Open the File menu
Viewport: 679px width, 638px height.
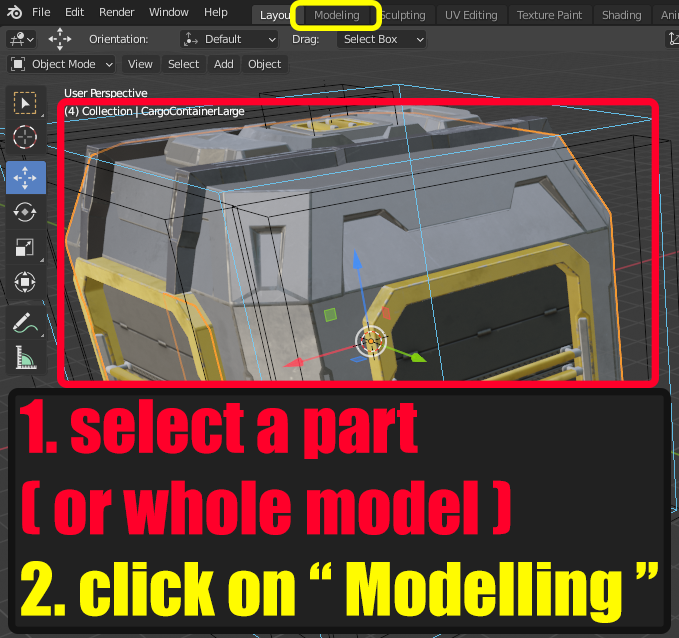click(41, 12)
